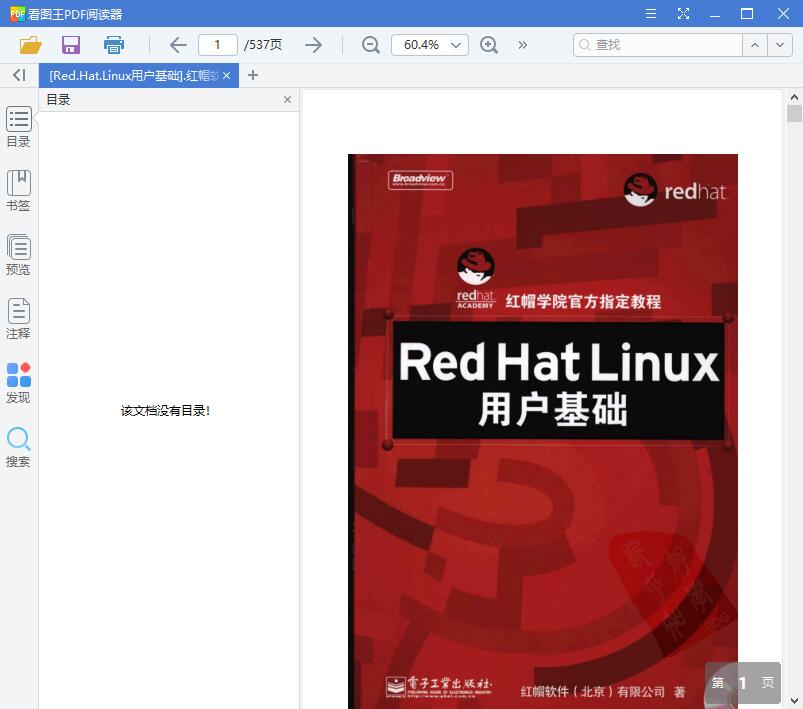This screenshot has width=803, height=709.
Task: Save the document with the floppy icon
Action: click(x=71, y=45)
